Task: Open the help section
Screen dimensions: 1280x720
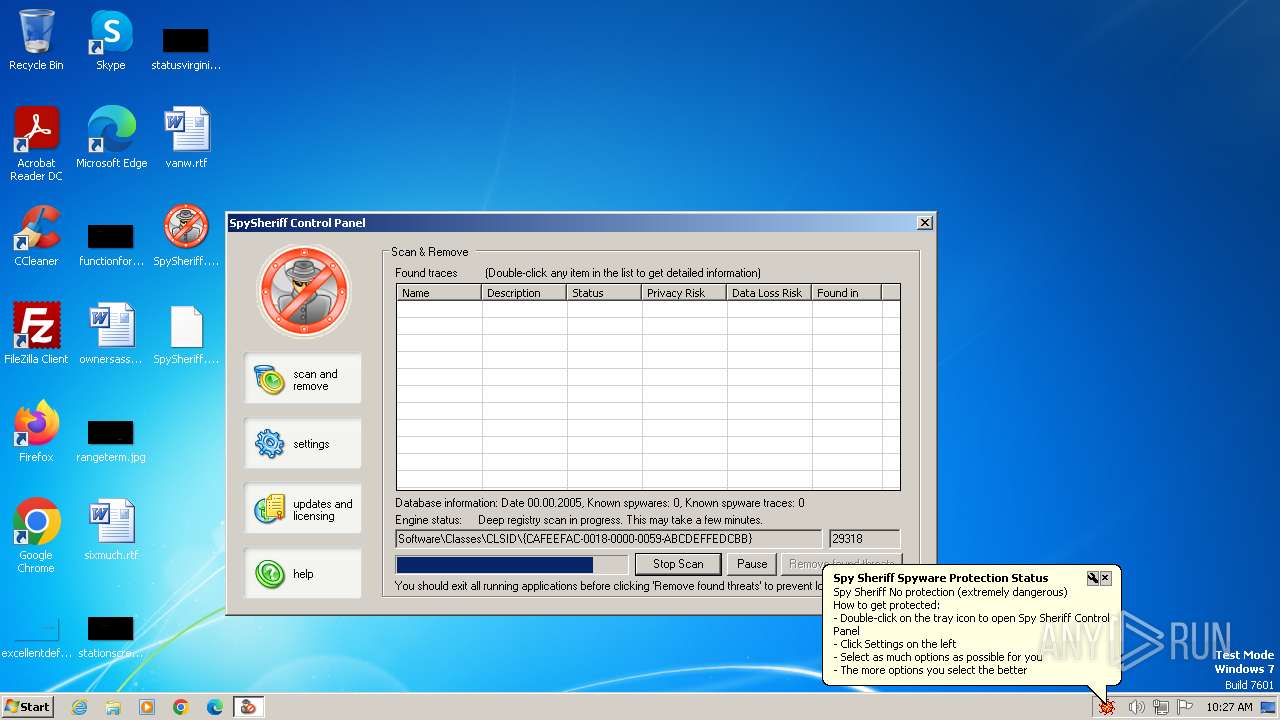Action: 303,574
